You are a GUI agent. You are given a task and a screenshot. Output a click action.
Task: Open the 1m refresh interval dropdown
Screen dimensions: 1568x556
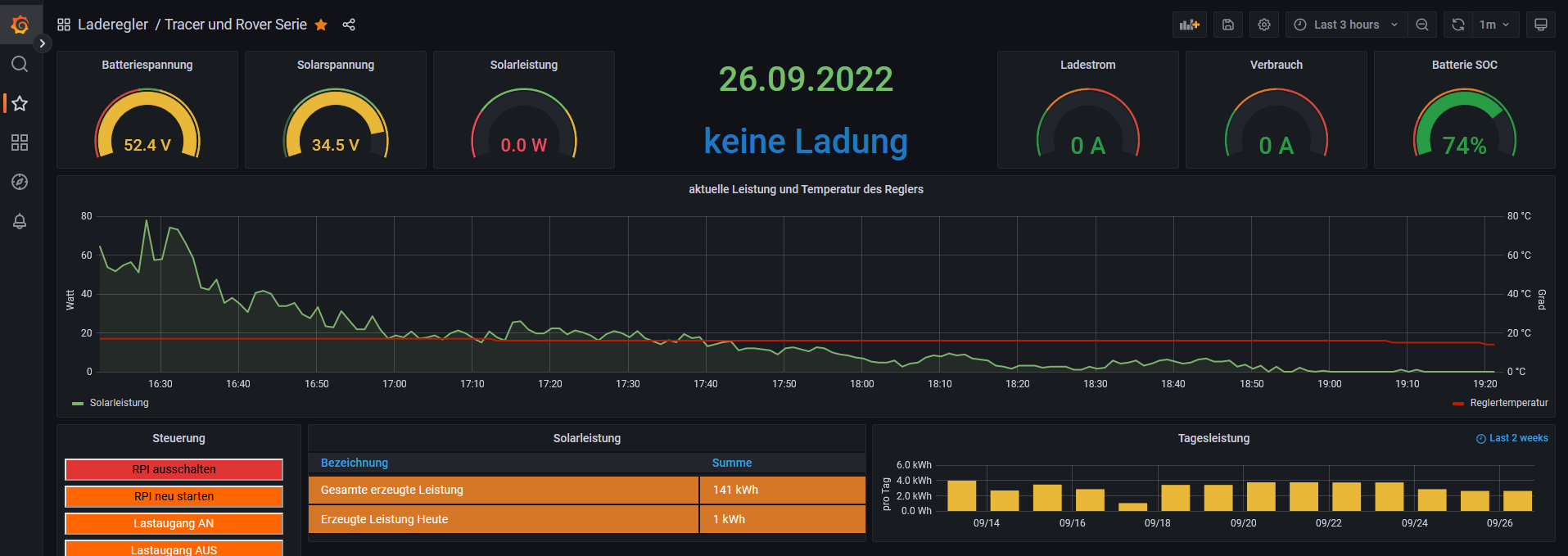pos(1494,25)
